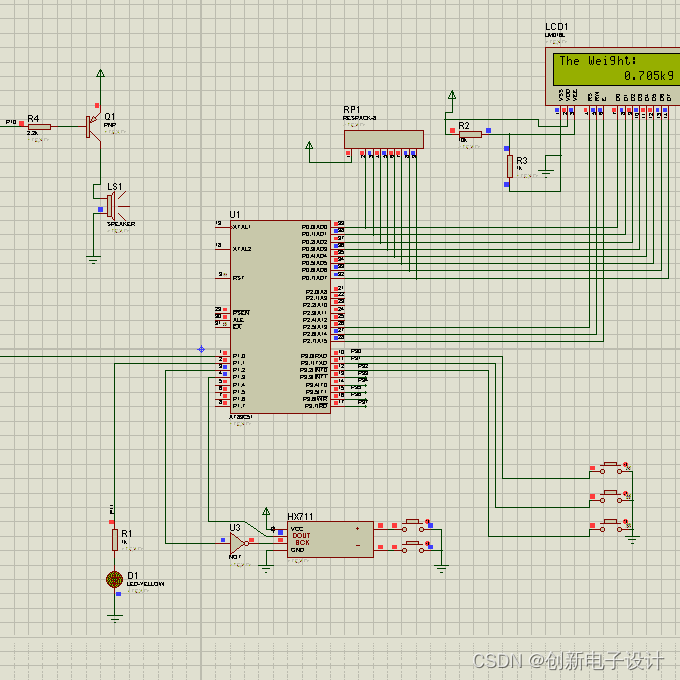Click the "HX711" title label
The height and width of the screenshot is (680, 680).
tap(300, 517)
